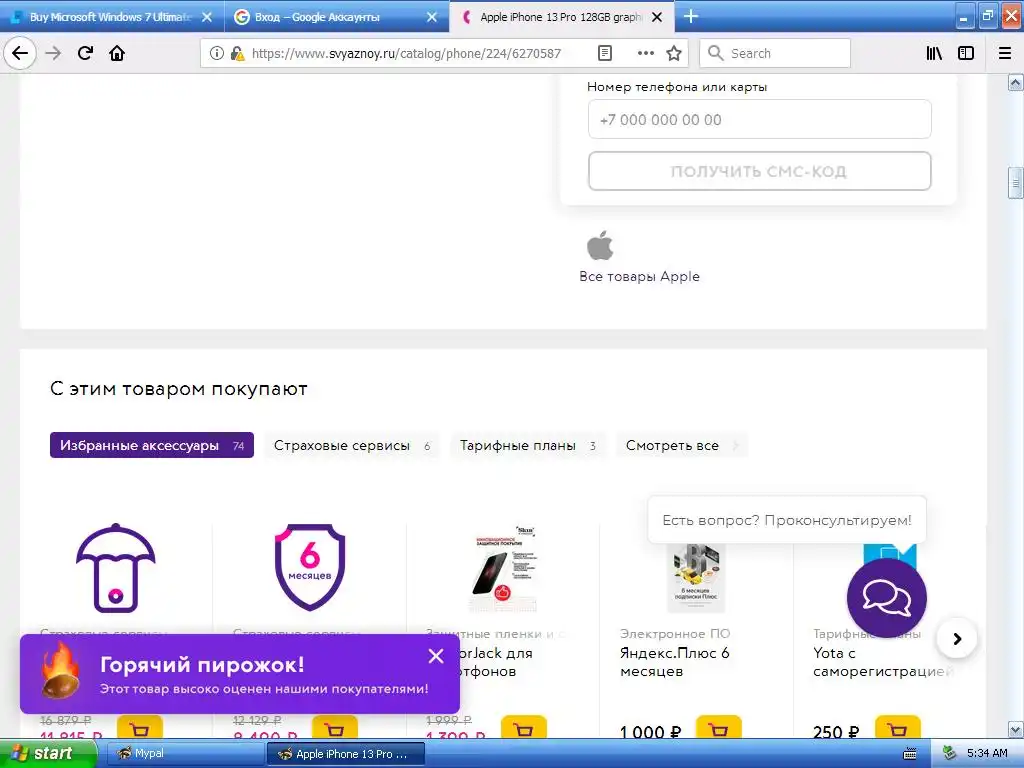Screen dimensions: 1024x768
Task: Click the Apple logo icon
Action: pyautogui.click(x=600, y=246)
